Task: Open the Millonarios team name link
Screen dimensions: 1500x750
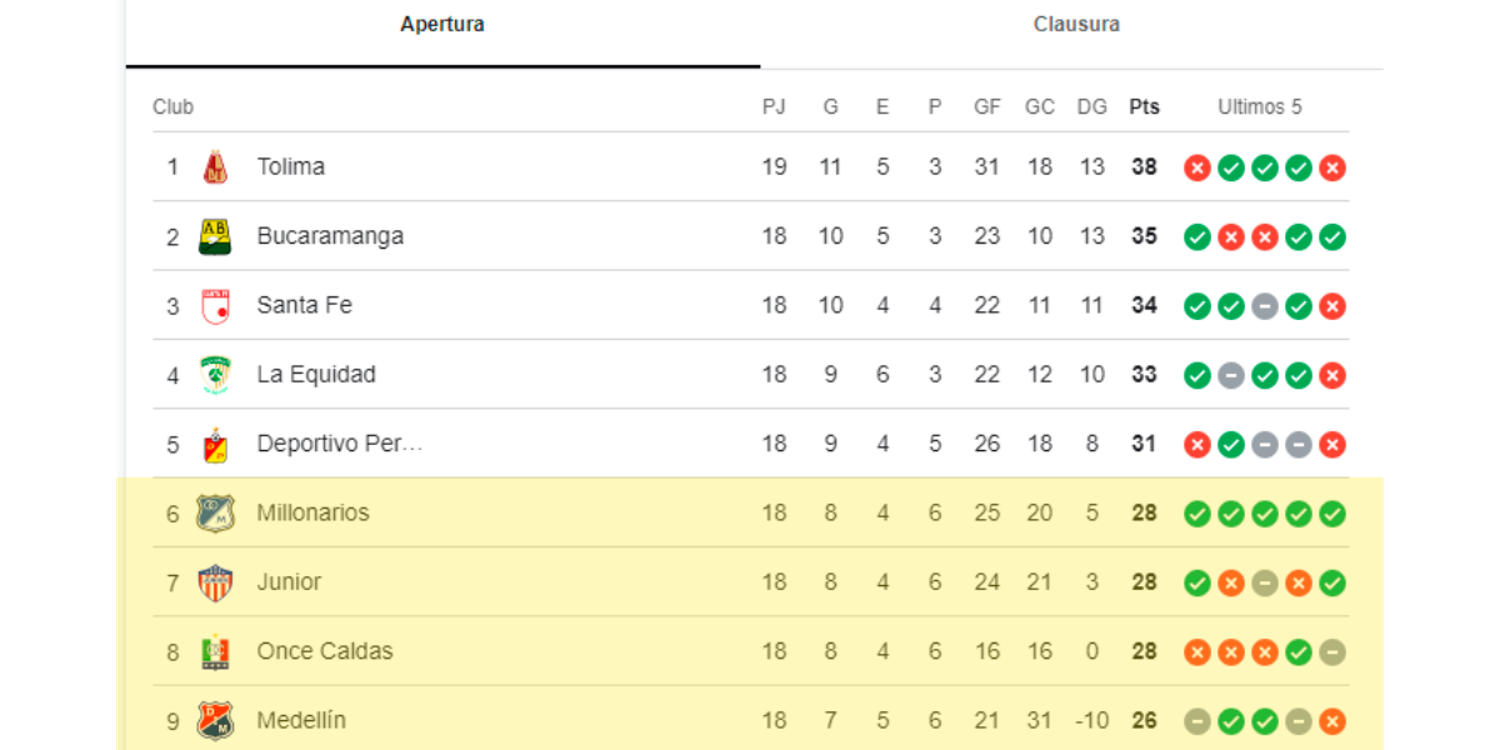Action: 313,513
